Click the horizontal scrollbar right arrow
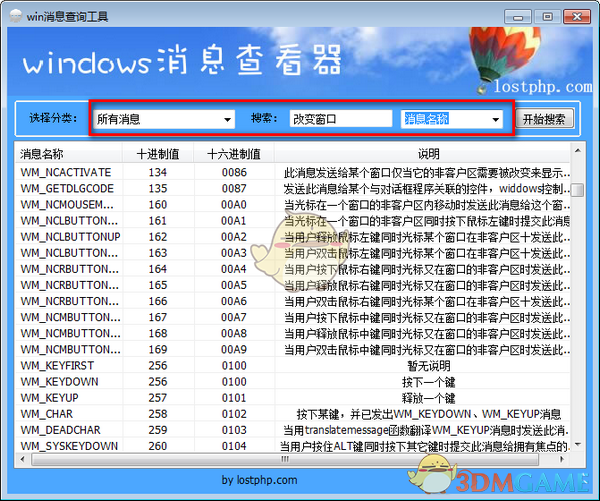The image size is (600, 501). point(562,459)
